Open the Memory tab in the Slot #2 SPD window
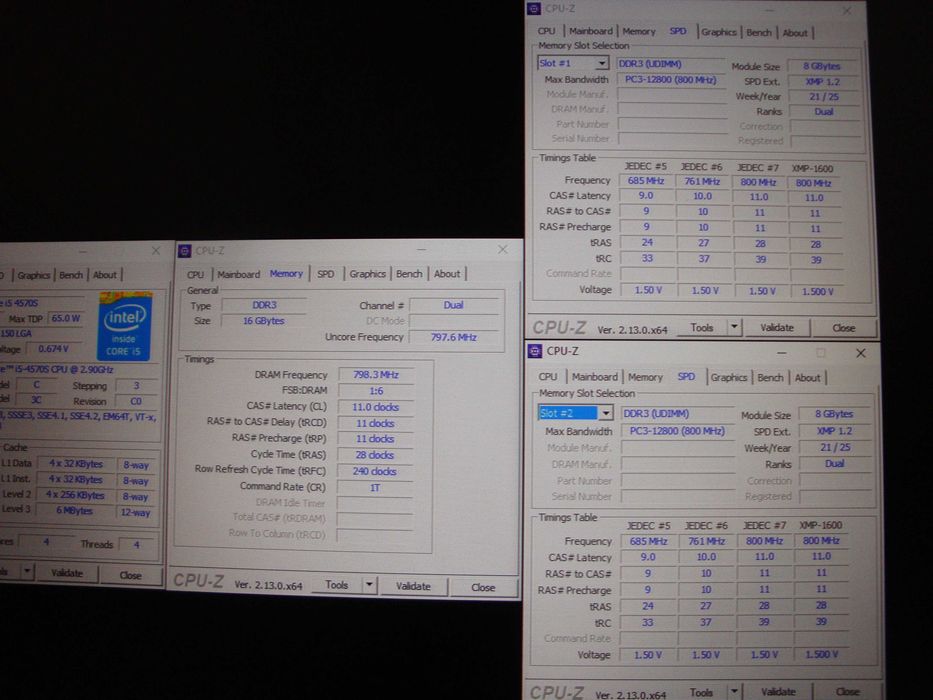The image size is (933, 700). (645, 377)
